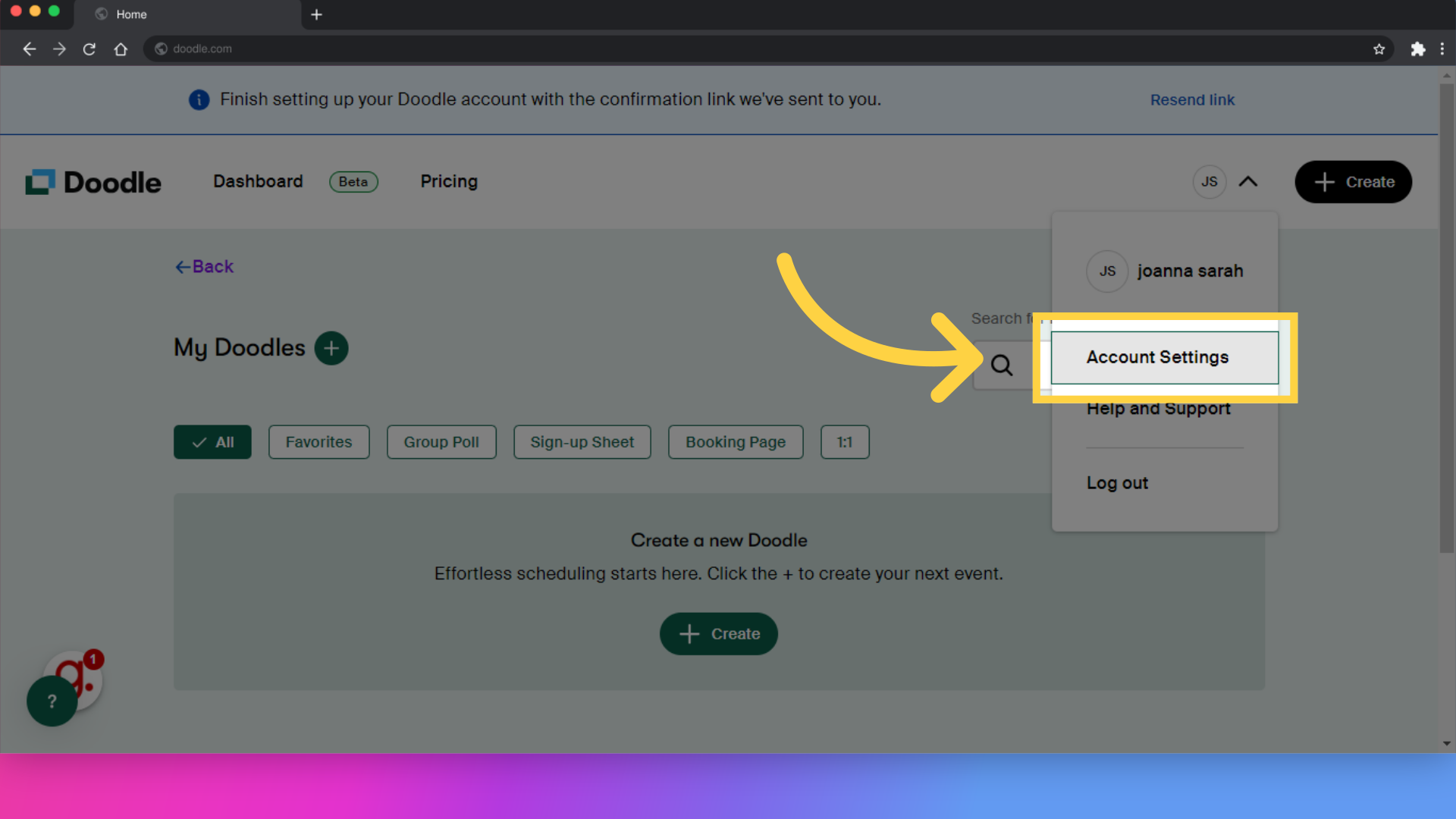The width and height of the screenshot is (1456, 819).
Task: Click the info banner icon
Action: click(x=199, y=99)
